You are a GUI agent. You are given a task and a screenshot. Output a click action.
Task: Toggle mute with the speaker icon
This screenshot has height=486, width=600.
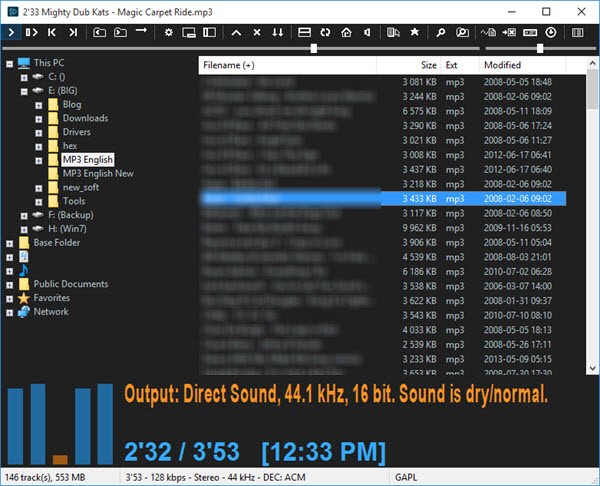pyautogui.click(x=367, y=33)
